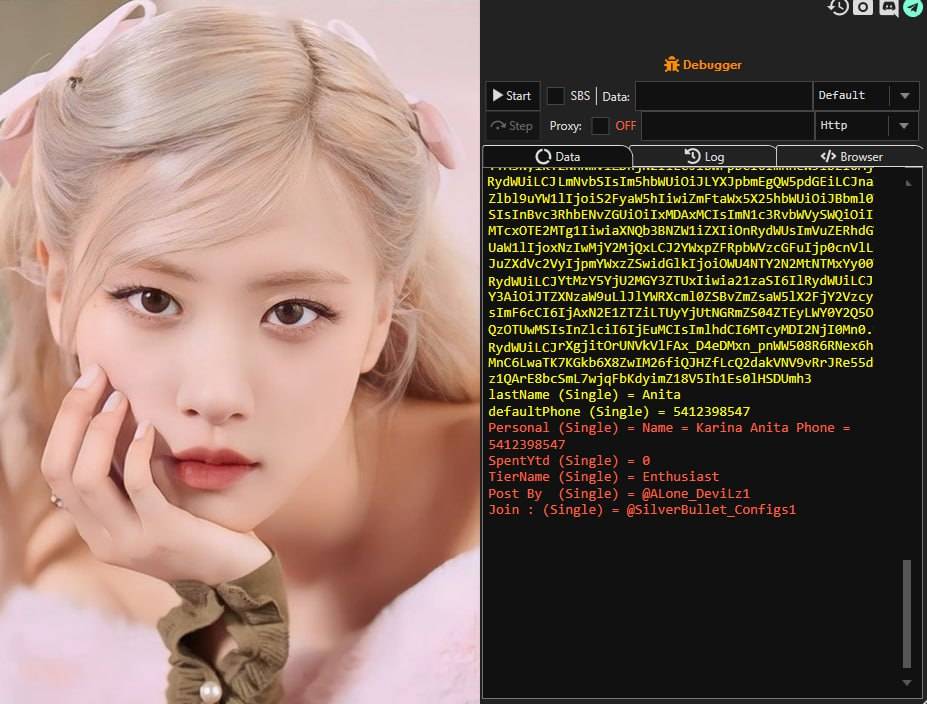Click the vertical scrollbar thumb
Image resolution: width=927 pixels, height=704 pixels.
coord(907,614)
